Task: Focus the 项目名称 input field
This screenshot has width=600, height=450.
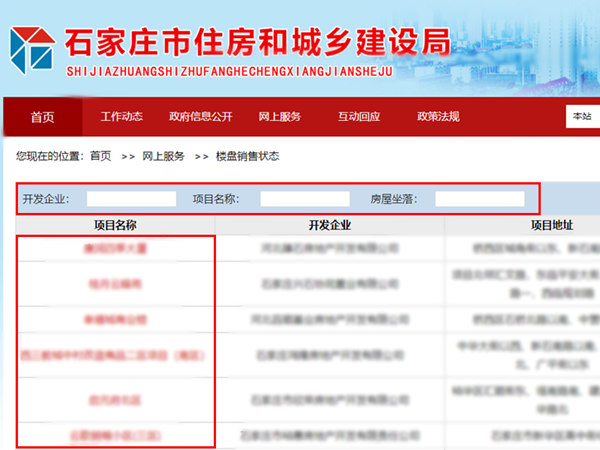Action: click(305, 199)
